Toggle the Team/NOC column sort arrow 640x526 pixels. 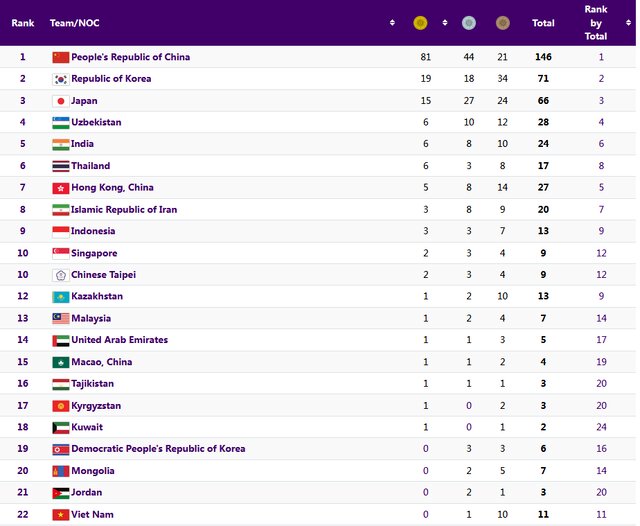(x=392, y=22)
